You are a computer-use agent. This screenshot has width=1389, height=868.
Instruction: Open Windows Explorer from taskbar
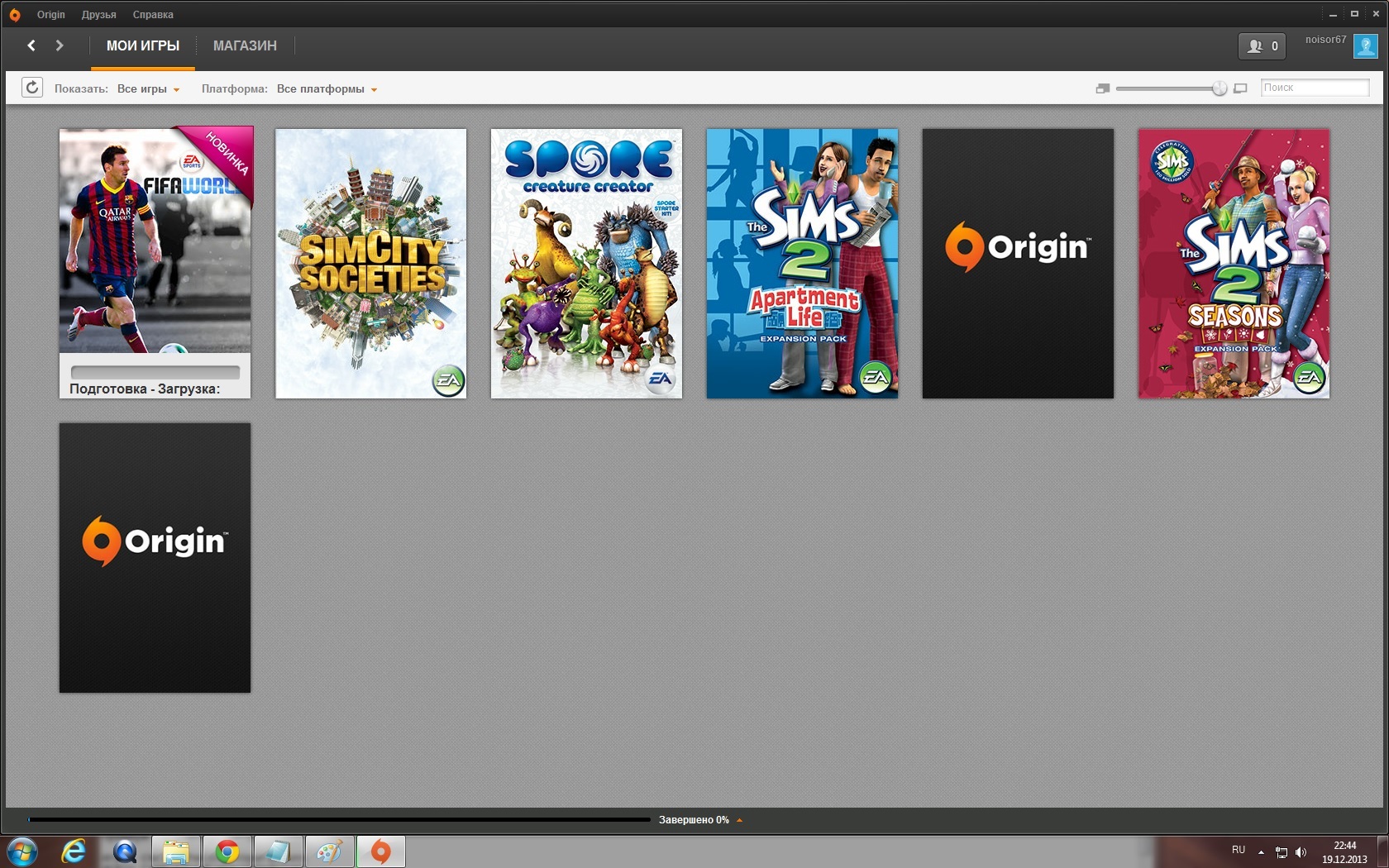176,851
